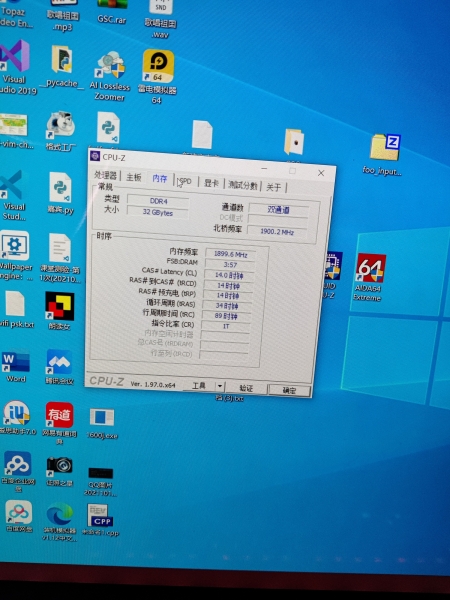Open the Word desktop shortcut
The height and width of the screenshot is (600, 450).
[16, 366]
